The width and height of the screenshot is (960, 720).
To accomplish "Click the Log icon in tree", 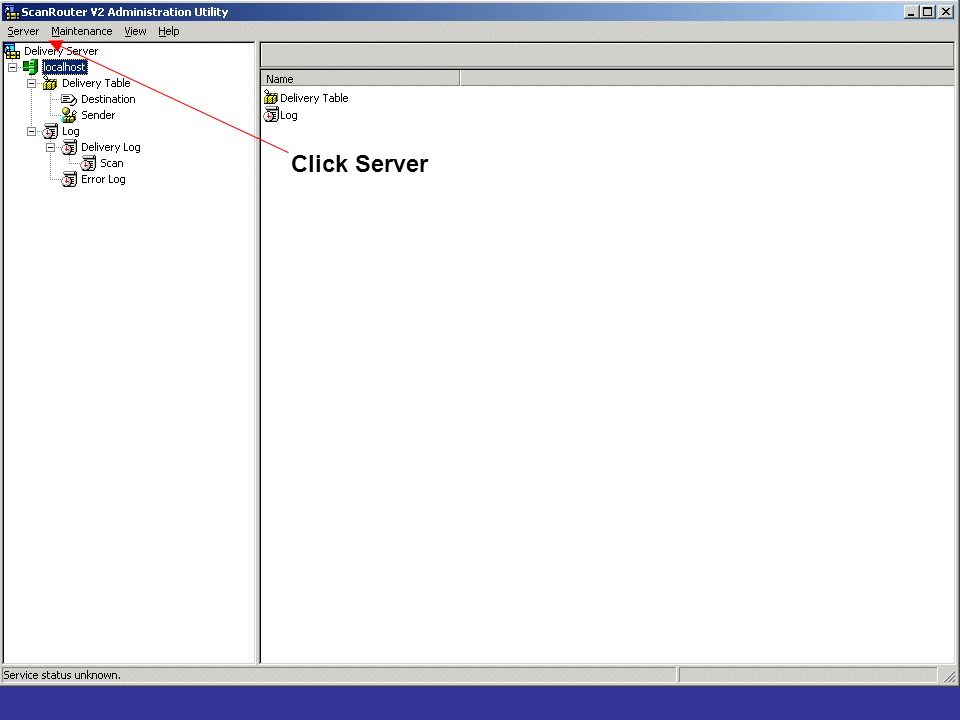I will pos(50,131).
